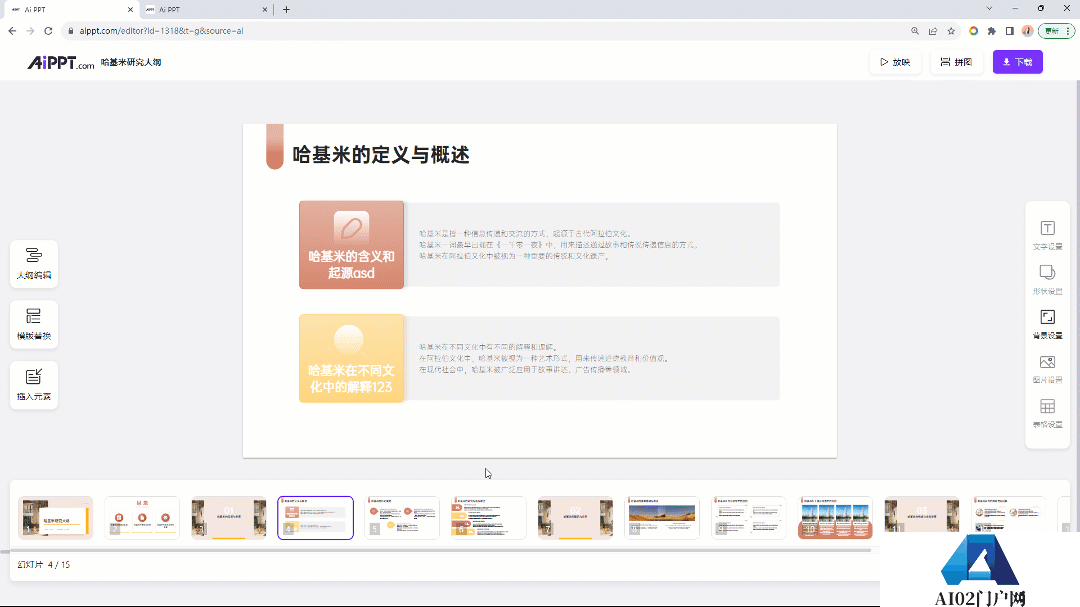Open the 大纲编辑 outline editor tool
Image resolution: width=1080 pixels, height=607 pixels.
[x=34, y=263]
